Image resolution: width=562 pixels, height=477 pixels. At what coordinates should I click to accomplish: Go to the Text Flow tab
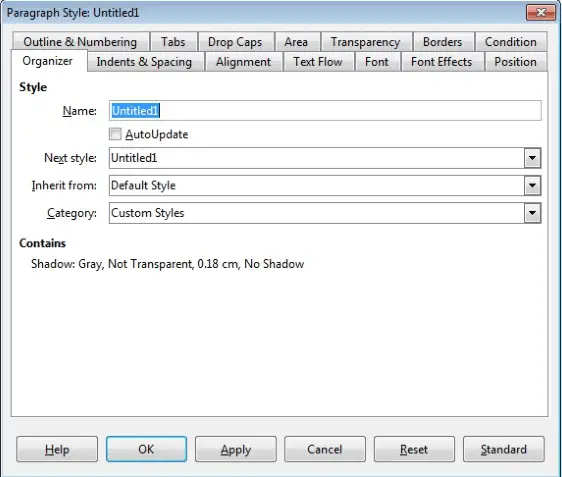click(318, 62)
